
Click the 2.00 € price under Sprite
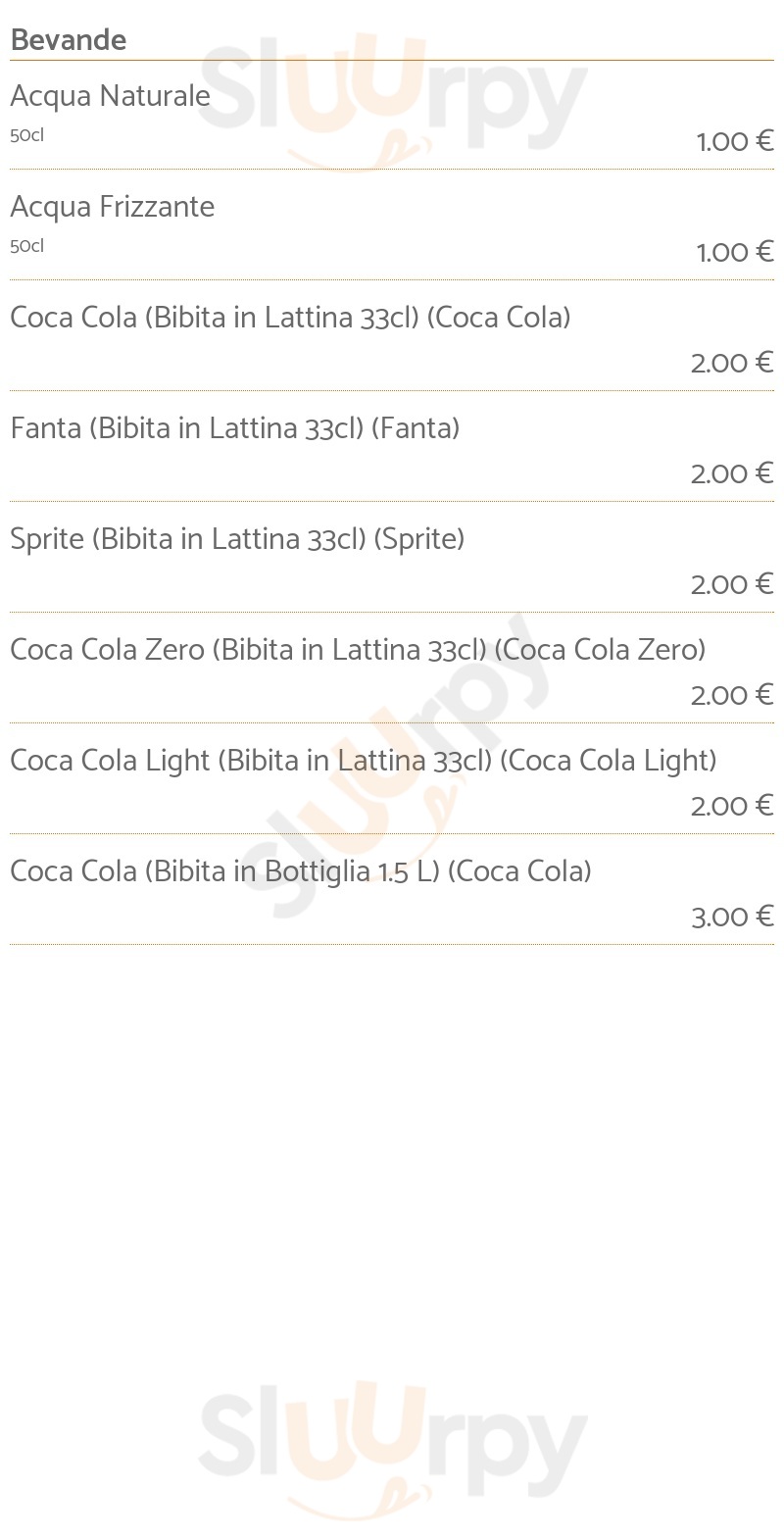coord(732,585)
